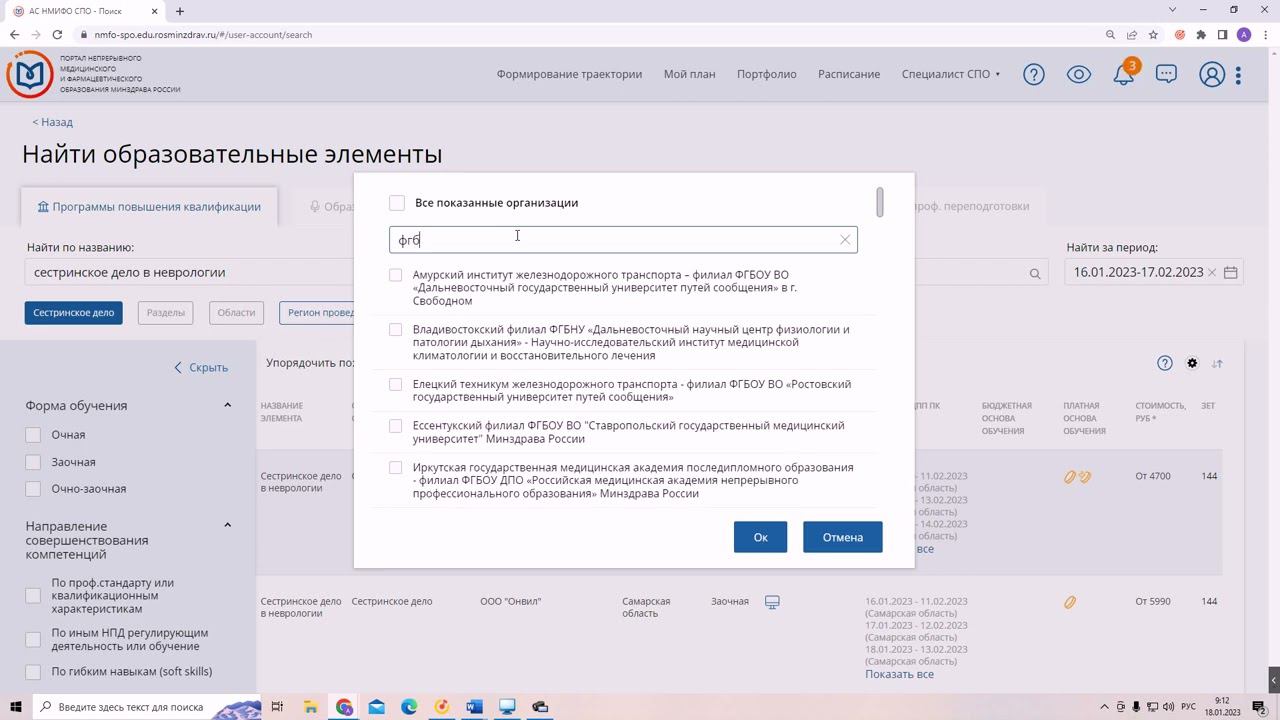Click the portal logo in the header
This screenshot has height=720, width=1280.
(29, 74)
